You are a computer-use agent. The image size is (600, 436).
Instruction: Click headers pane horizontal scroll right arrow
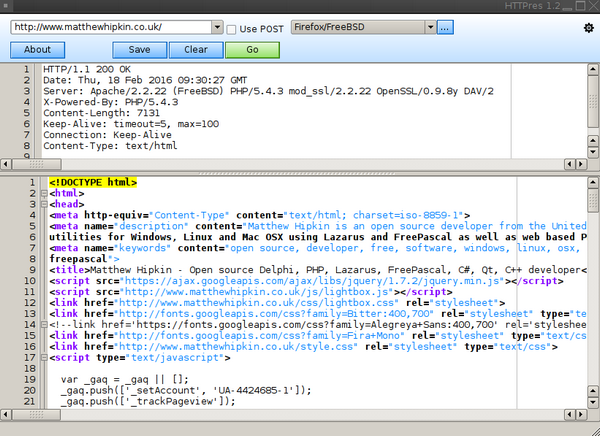581,164
